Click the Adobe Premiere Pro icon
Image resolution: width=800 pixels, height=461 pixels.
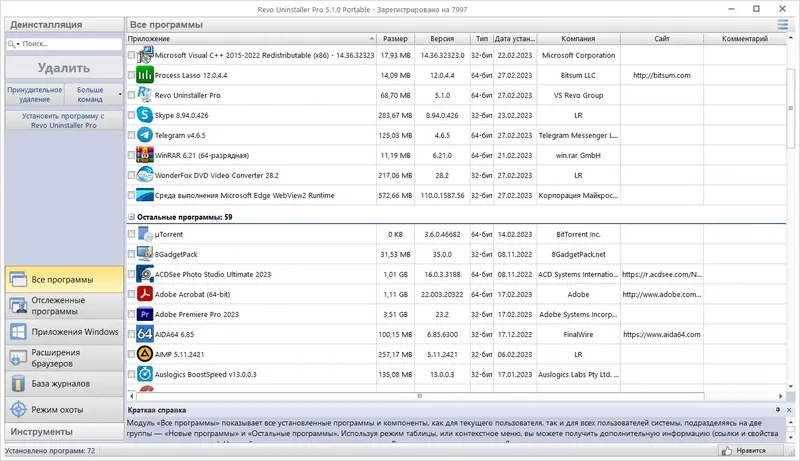[145, 314]
